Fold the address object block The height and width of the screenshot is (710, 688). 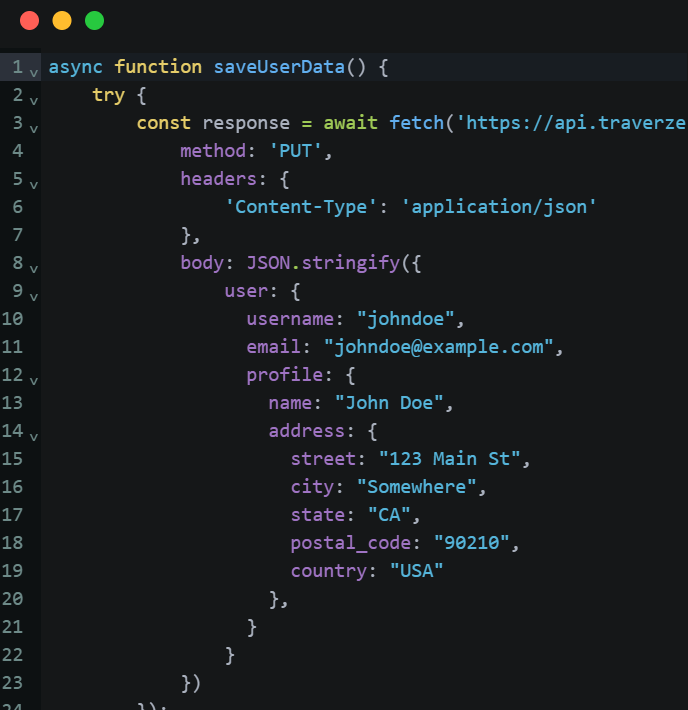coord(34,436)
